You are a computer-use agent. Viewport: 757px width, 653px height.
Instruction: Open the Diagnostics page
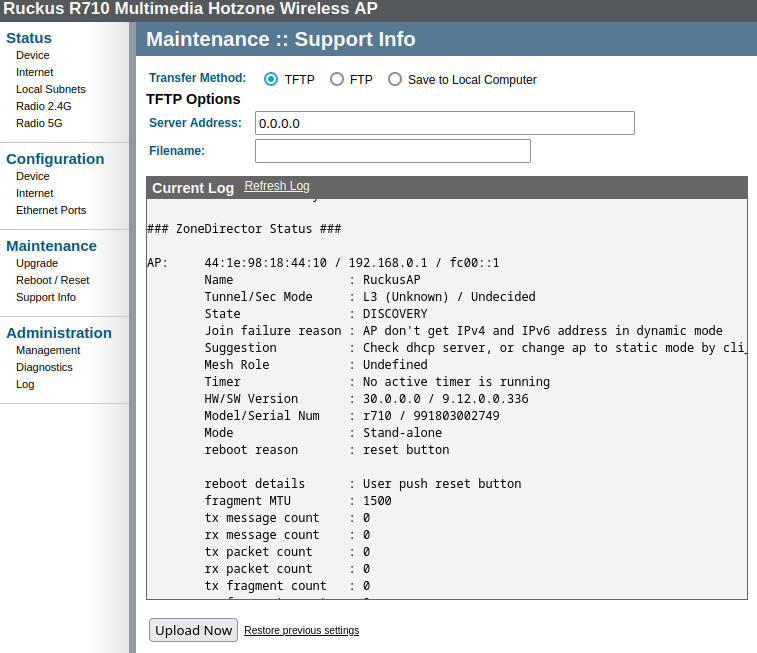point(44,367)
